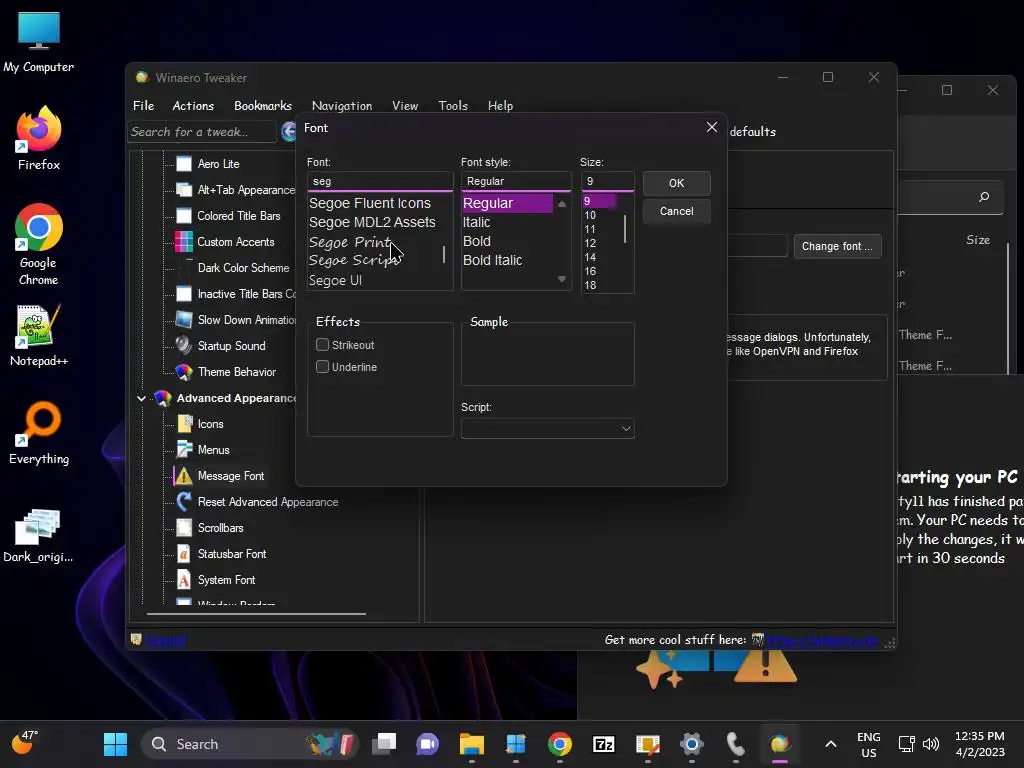Click the Size input field
Image resolution: width=1024 pixels, height=768 pixels.
point(607,182)
